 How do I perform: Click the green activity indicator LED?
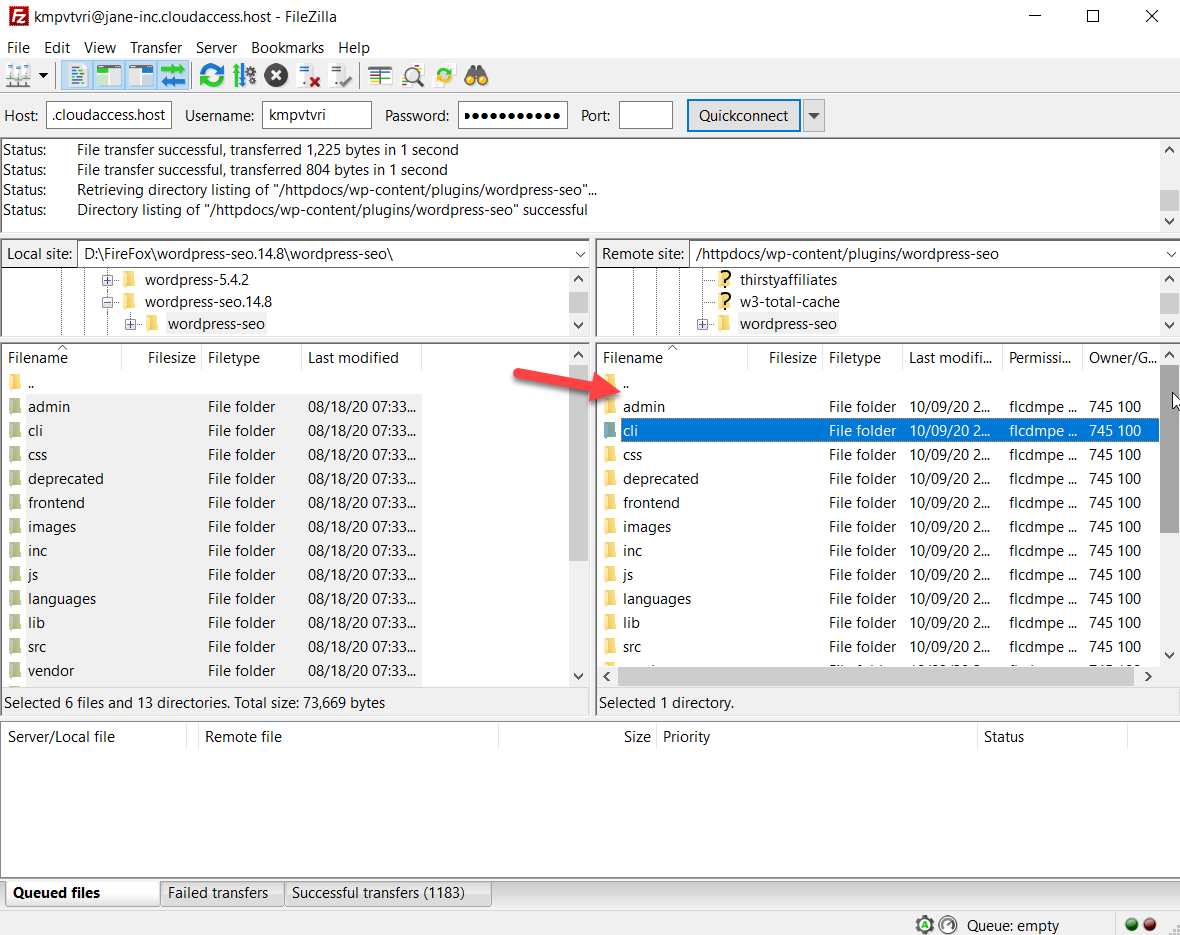[1131, 924]
